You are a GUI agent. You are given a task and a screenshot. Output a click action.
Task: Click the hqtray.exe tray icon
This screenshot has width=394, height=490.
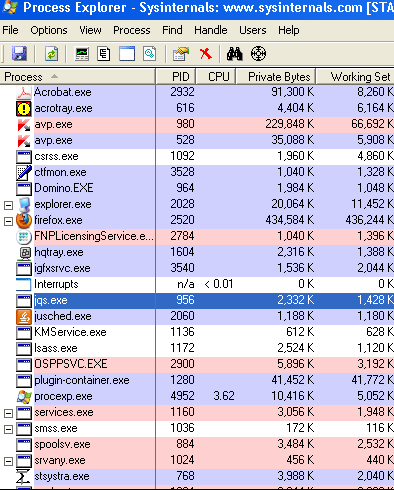[25, 252]
